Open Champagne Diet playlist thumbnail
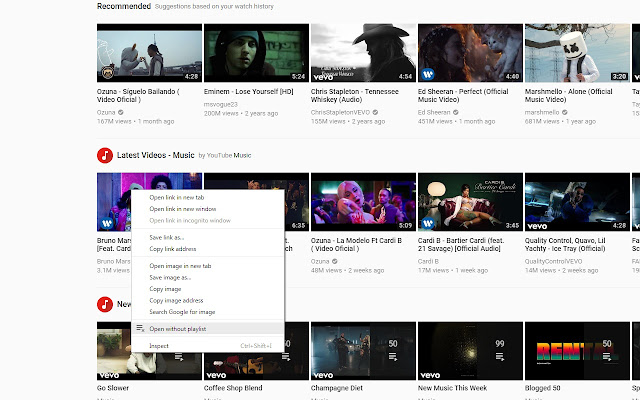 (363, 351)
